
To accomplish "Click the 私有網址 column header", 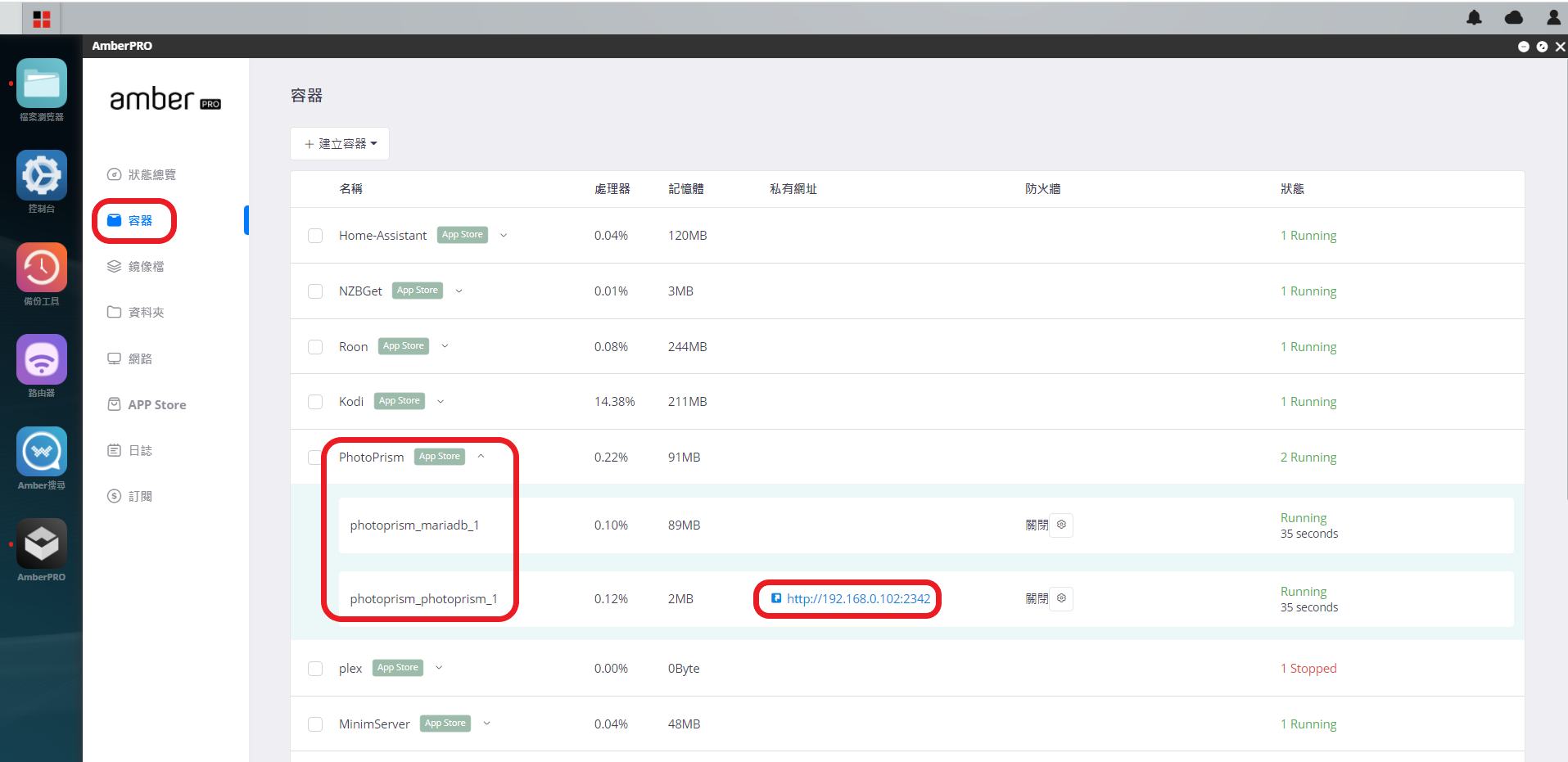I will [793, 189].
